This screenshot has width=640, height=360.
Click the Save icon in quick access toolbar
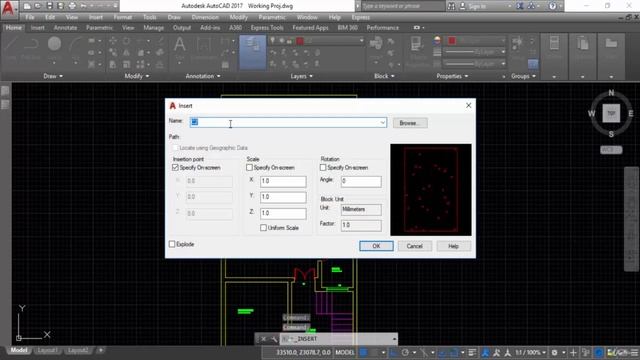pos(49,6)
